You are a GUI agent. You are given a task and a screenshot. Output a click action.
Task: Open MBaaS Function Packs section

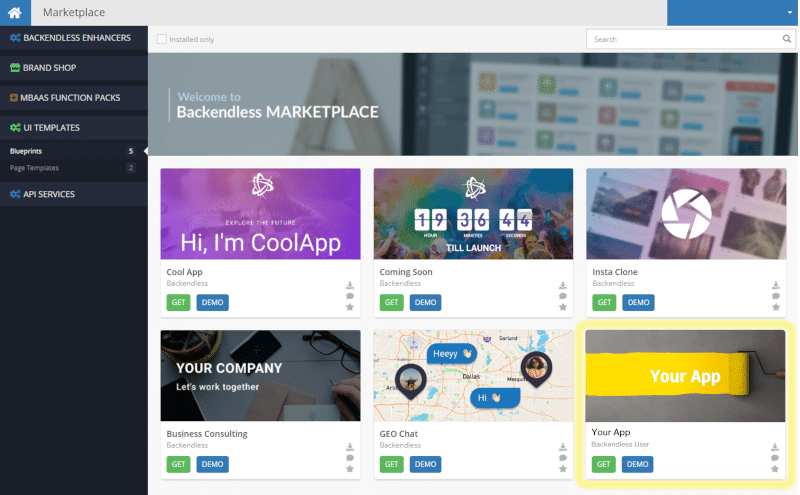point(74,97)
